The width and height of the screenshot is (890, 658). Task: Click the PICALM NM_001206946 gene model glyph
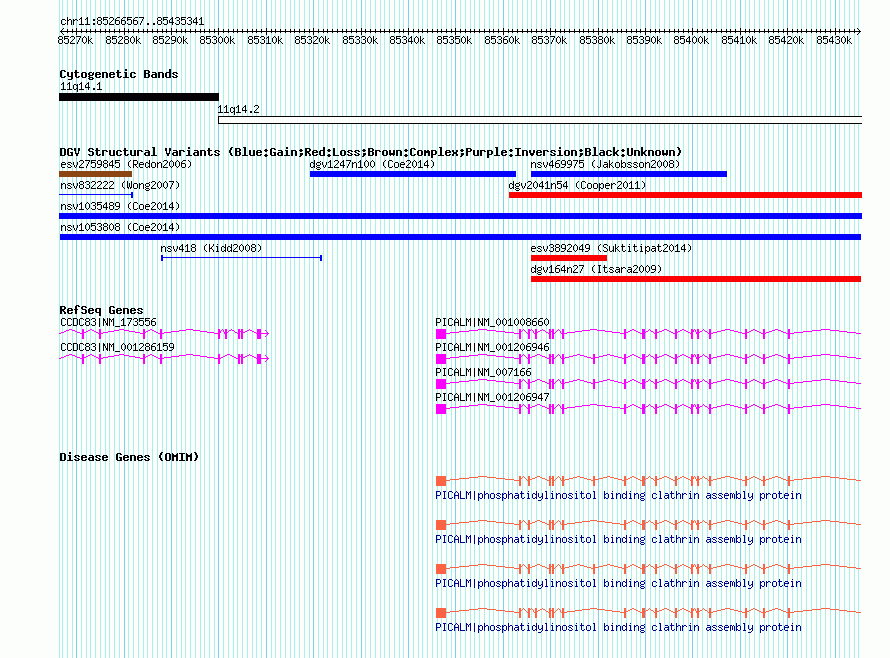point(648,359)
